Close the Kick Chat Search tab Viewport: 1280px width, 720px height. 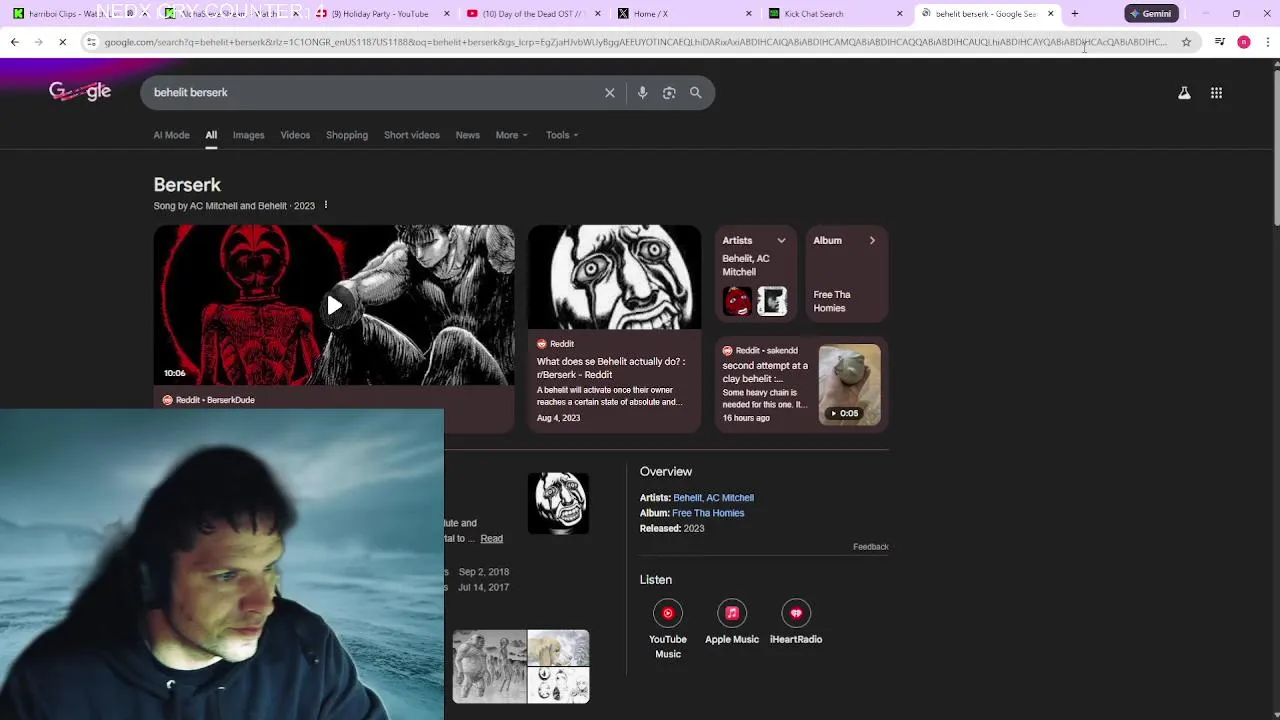[899, 14]
